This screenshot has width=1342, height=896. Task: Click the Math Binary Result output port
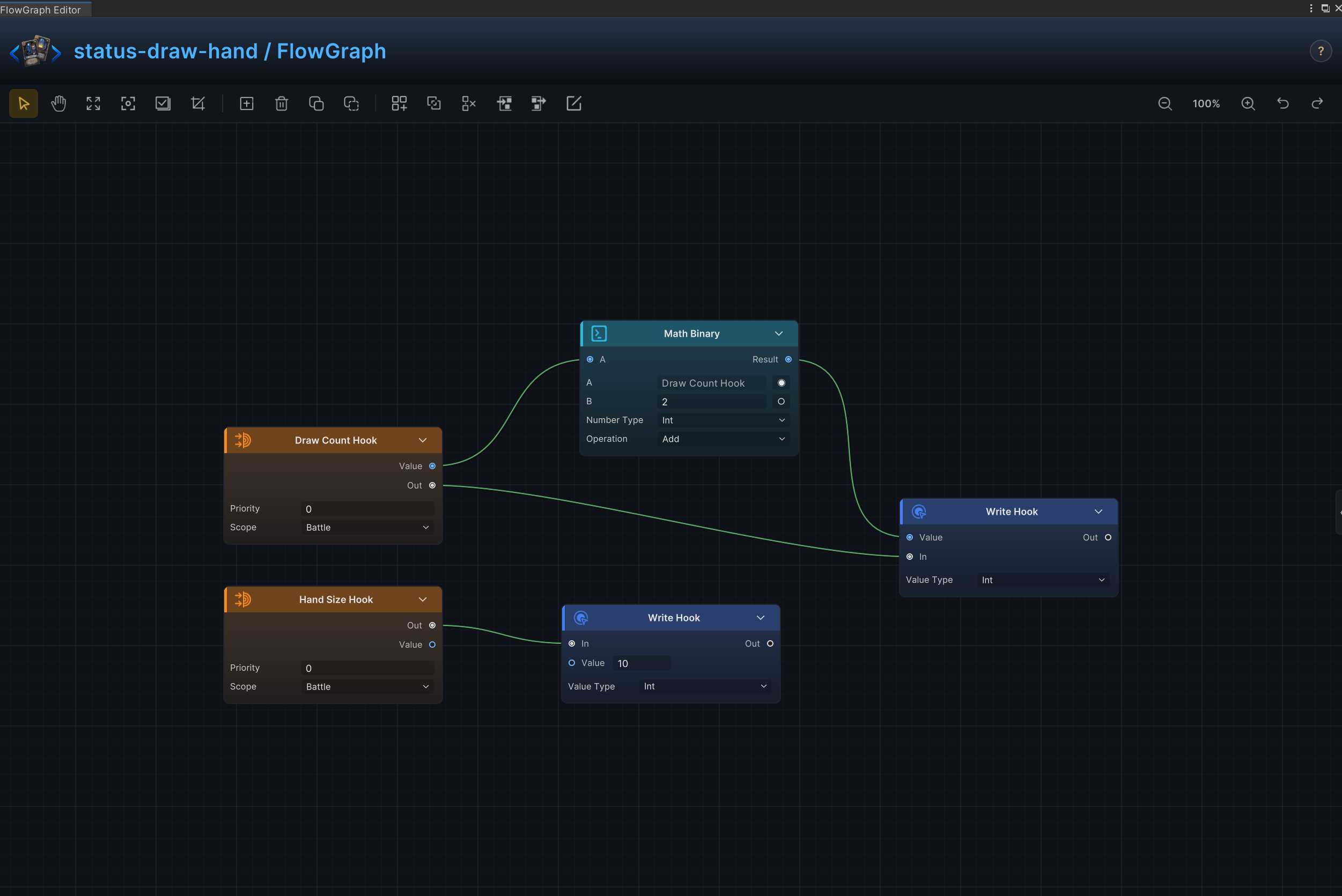[x=788, y=359]
